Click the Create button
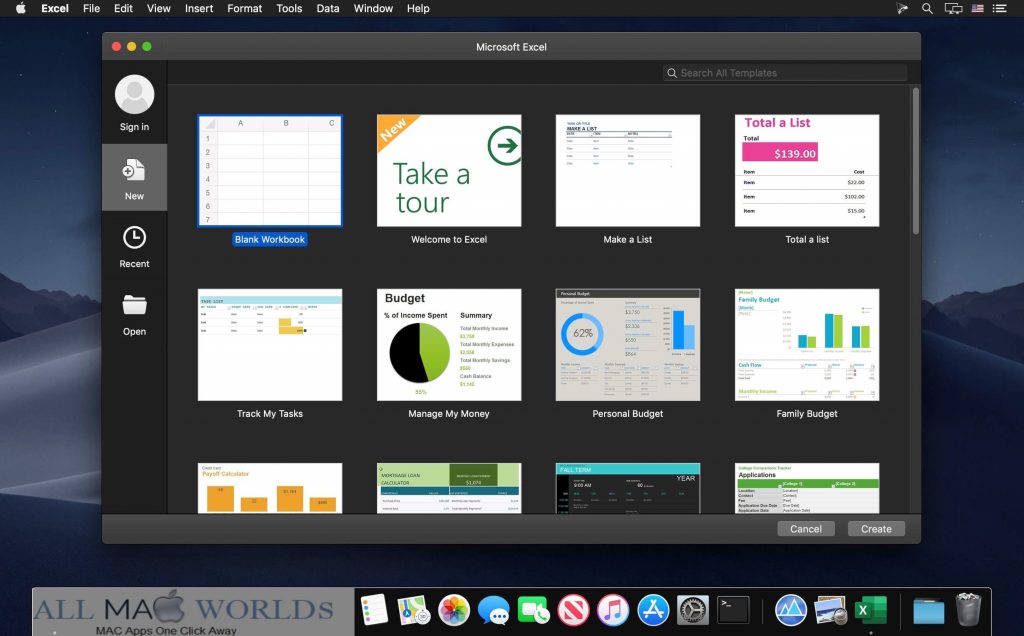 (x=876, y=529)
